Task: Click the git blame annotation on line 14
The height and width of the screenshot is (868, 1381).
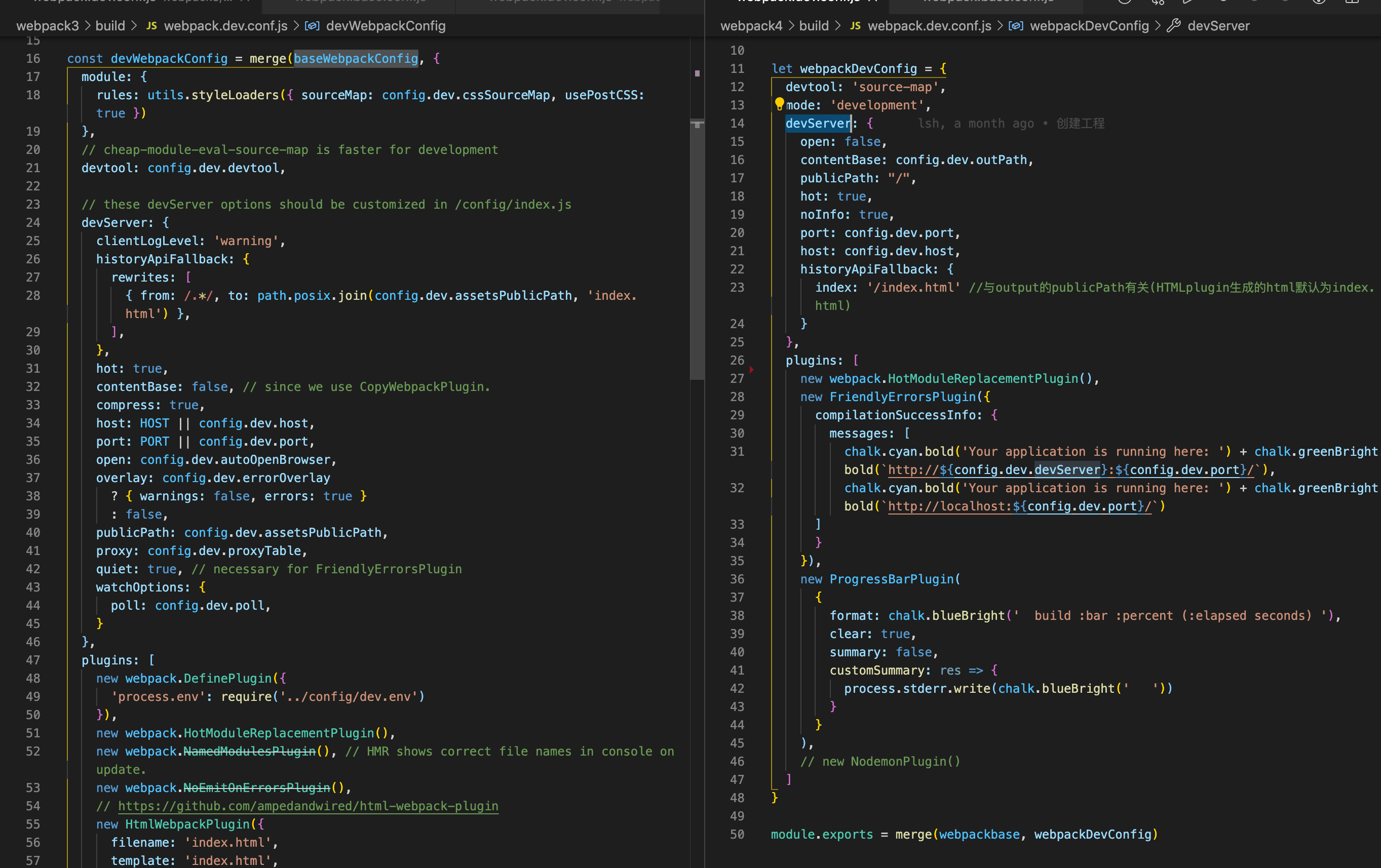Action: tap(1011, 123)
